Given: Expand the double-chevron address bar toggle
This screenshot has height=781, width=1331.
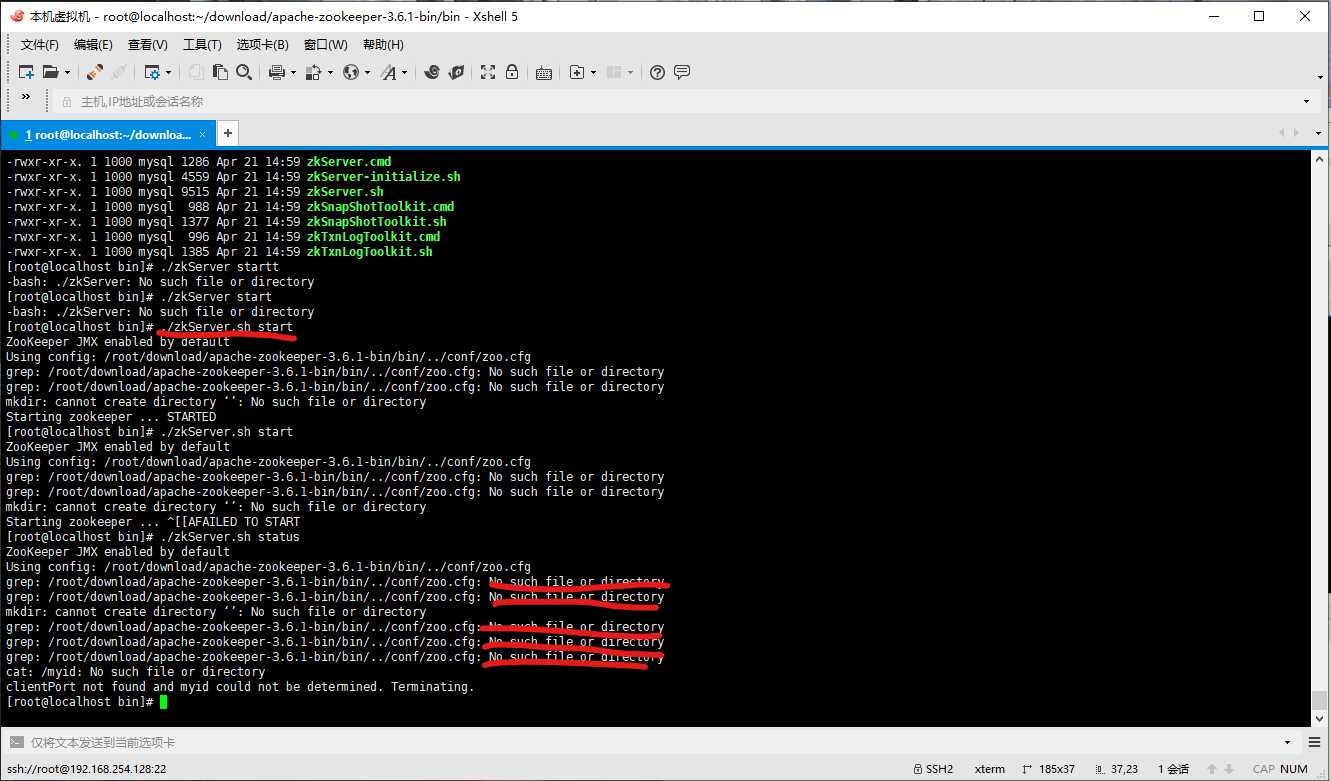Looking at the screenshot, I should point(26,98).
